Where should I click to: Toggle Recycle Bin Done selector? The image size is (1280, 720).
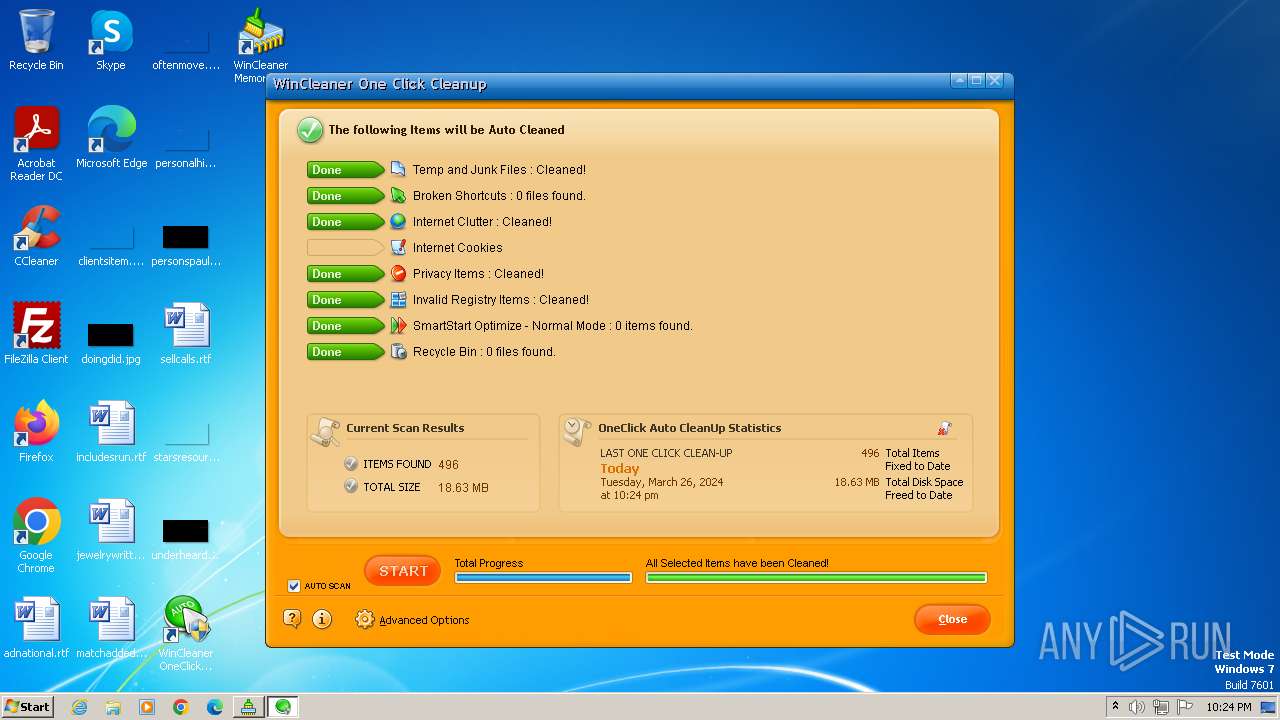[345, 352]
